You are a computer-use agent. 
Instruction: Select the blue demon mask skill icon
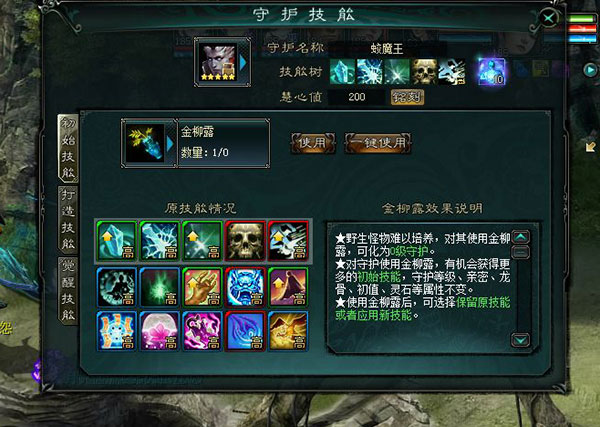pyautogui.click(x=245, y=287)
